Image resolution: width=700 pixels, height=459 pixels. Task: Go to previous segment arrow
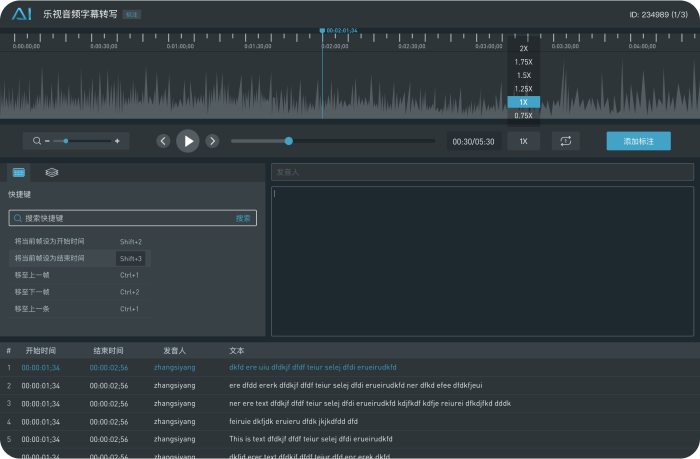pos(163,141)
